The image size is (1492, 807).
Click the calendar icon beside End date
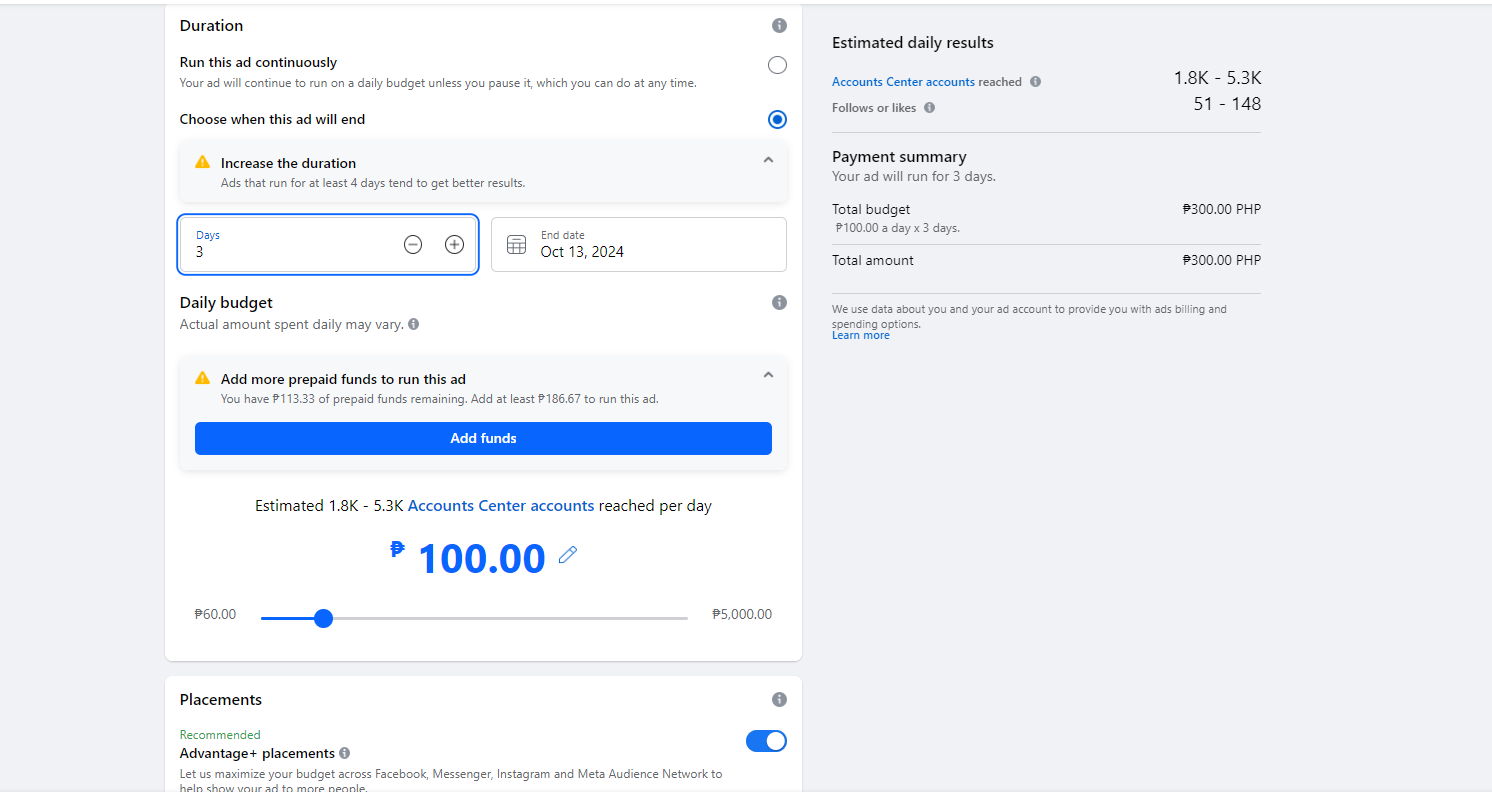[516, 244]
